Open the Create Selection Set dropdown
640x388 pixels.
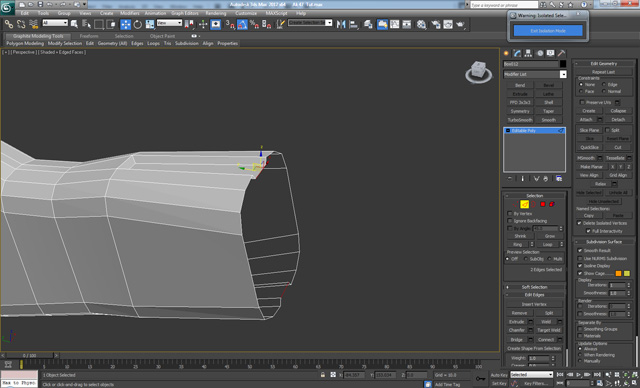pyautogui.click(x=310, y=23)
